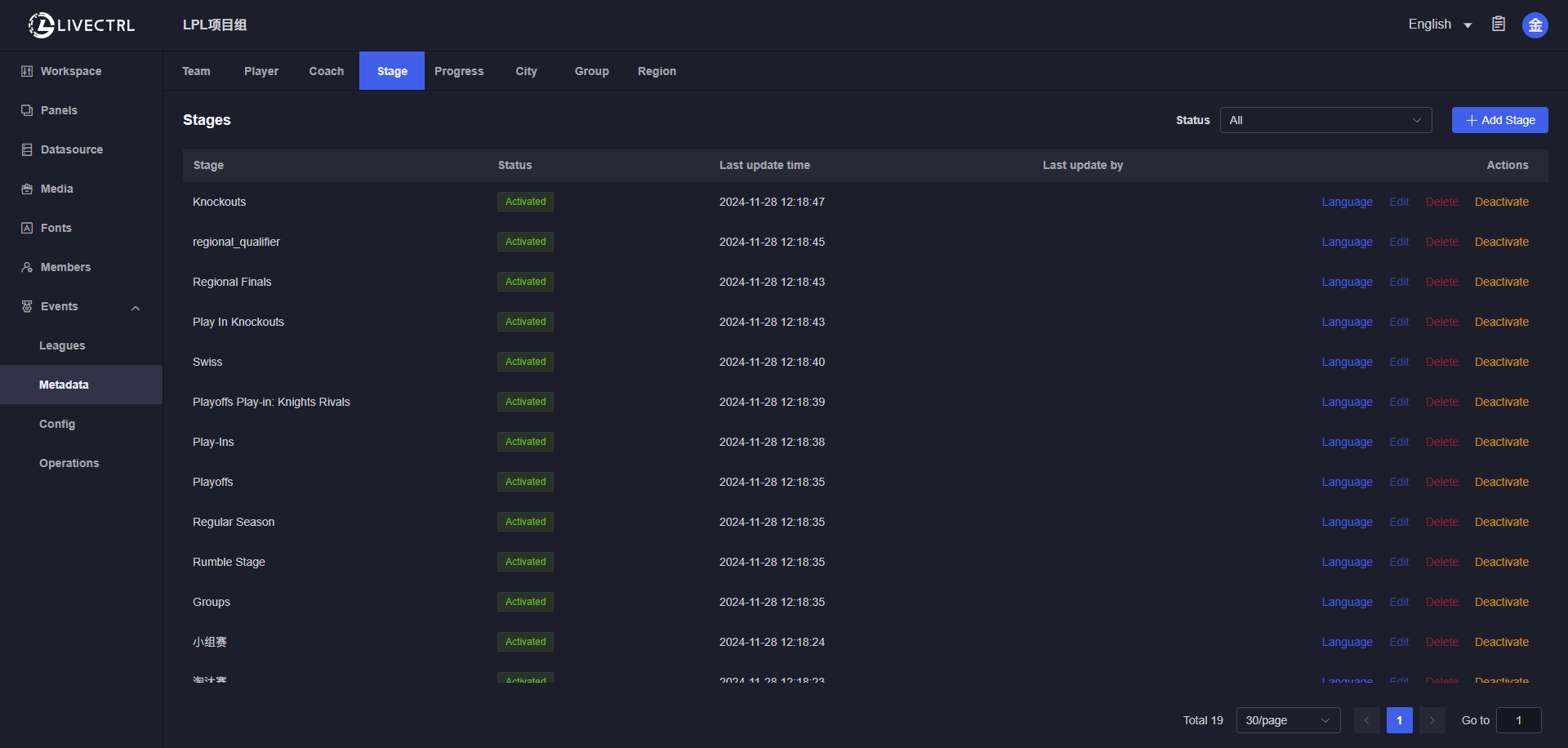1568x748 pixels.
Task: Open the Status filter dropdown
Action: pos(1325,120)
